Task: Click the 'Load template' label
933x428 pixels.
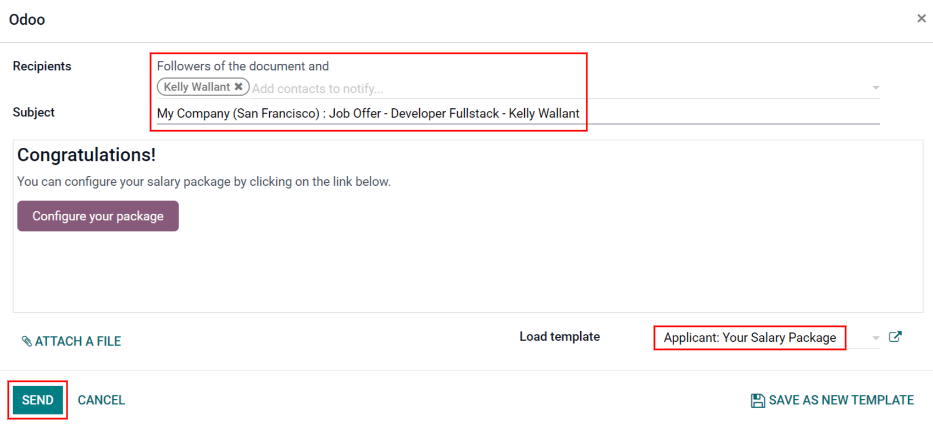Action: pos(559,337)
